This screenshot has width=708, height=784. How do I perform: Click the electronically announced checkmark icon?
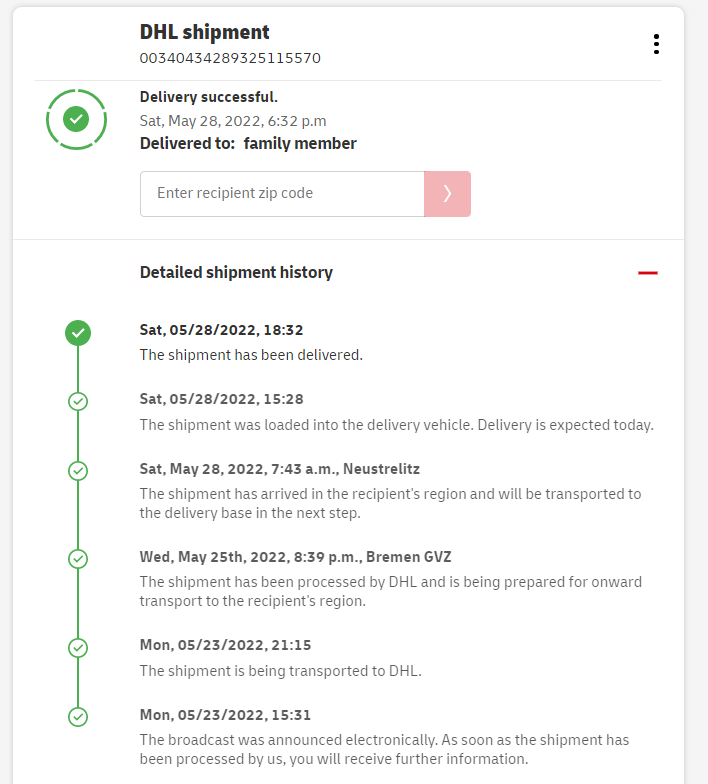[x=78, y=716]
